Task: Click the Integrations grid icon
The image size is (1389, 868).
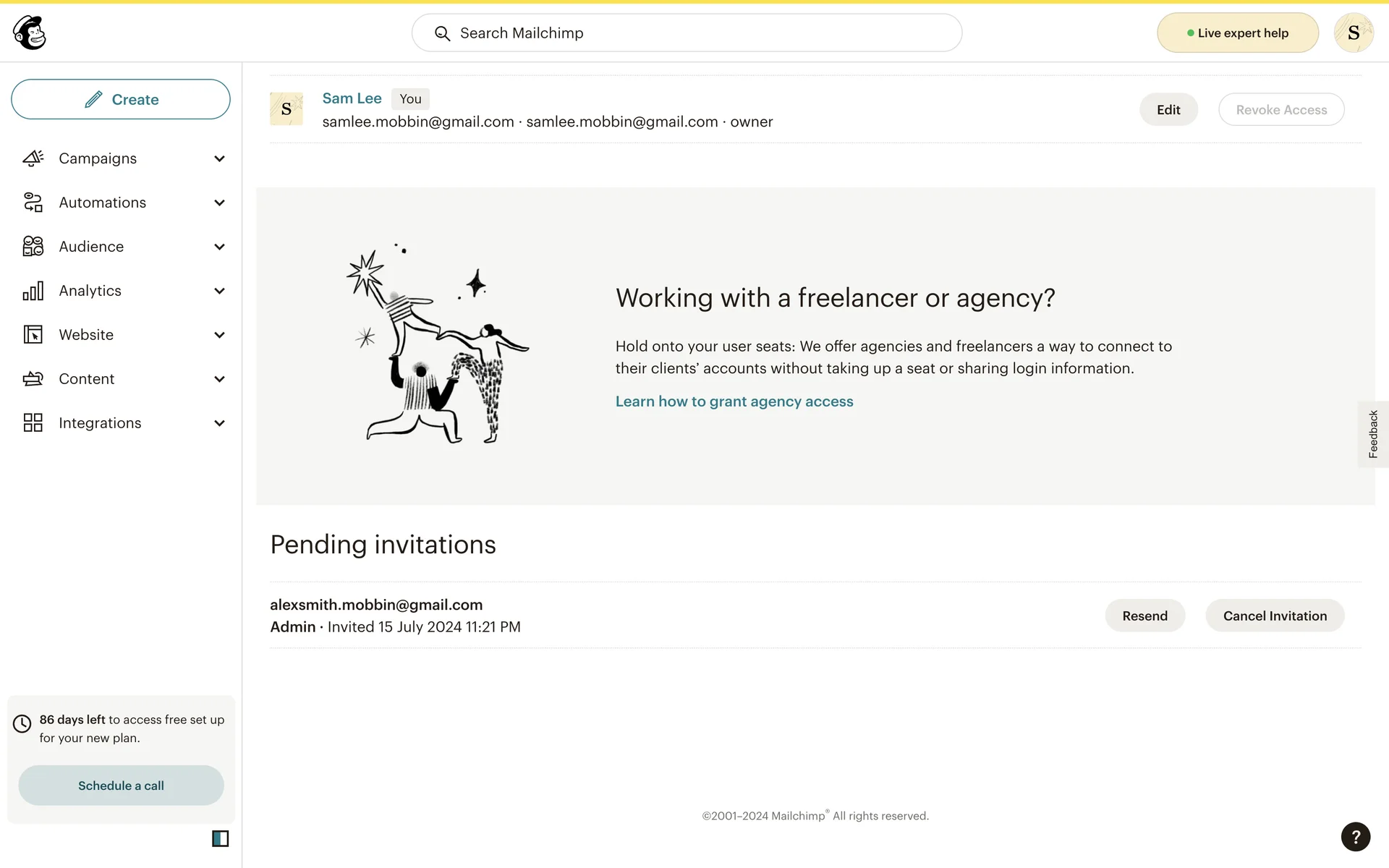Action: pos(33,423)
